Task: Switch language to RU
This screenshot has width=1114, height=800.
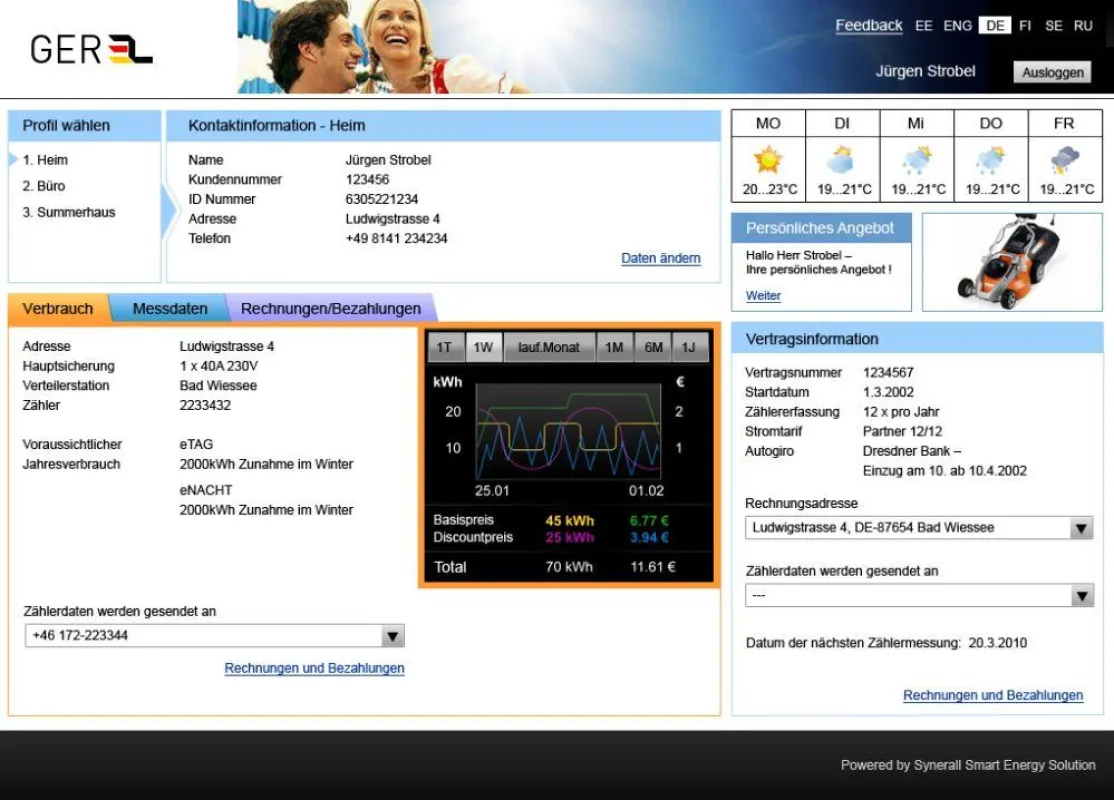Action: [x=1083, y=26]
